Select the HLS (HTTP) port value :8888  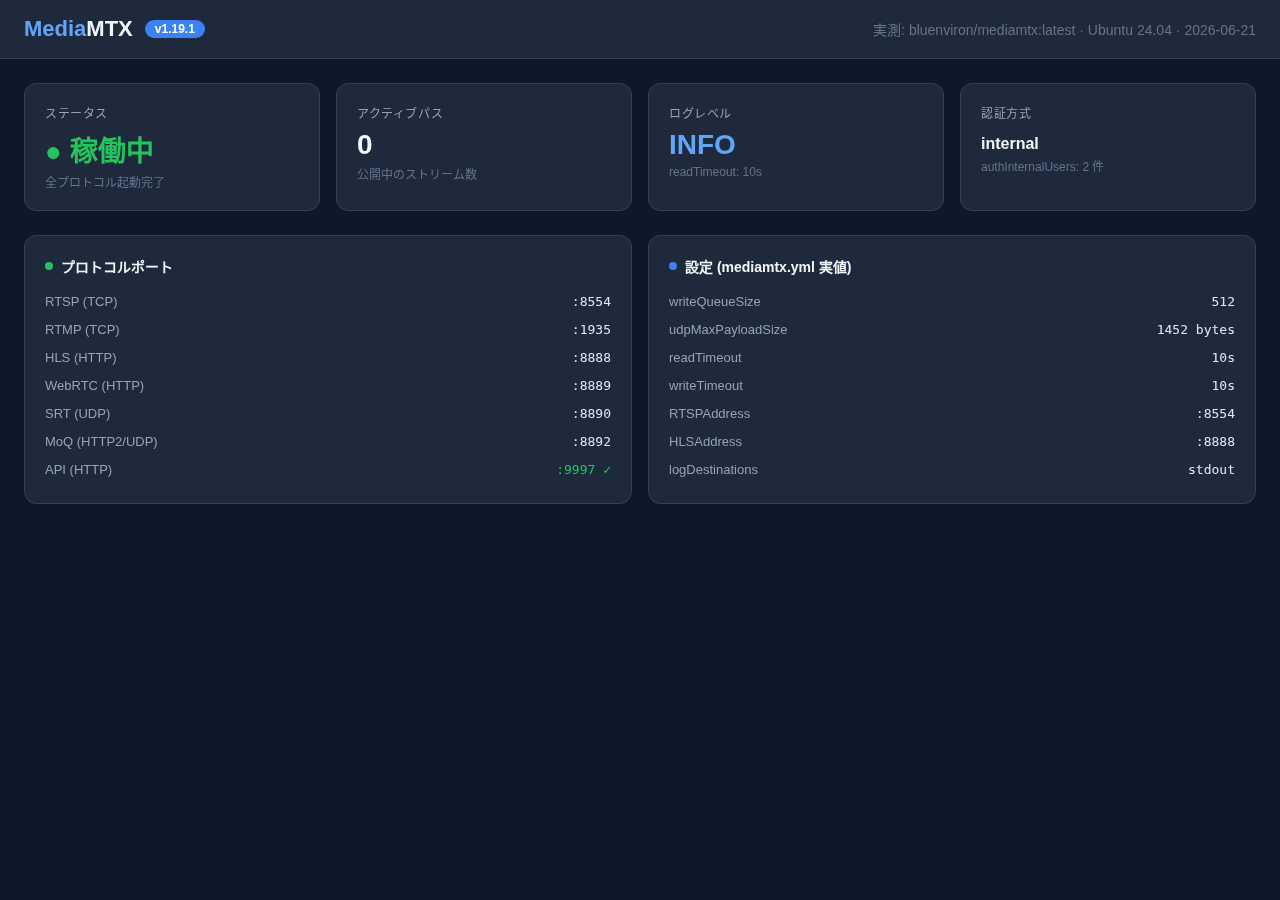click(591, 358)
